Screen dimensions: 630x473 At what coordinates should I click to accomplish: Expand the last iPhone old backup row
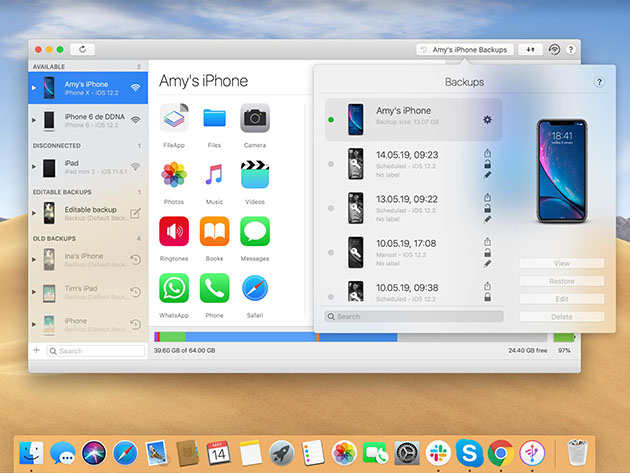tap(34, 324)
